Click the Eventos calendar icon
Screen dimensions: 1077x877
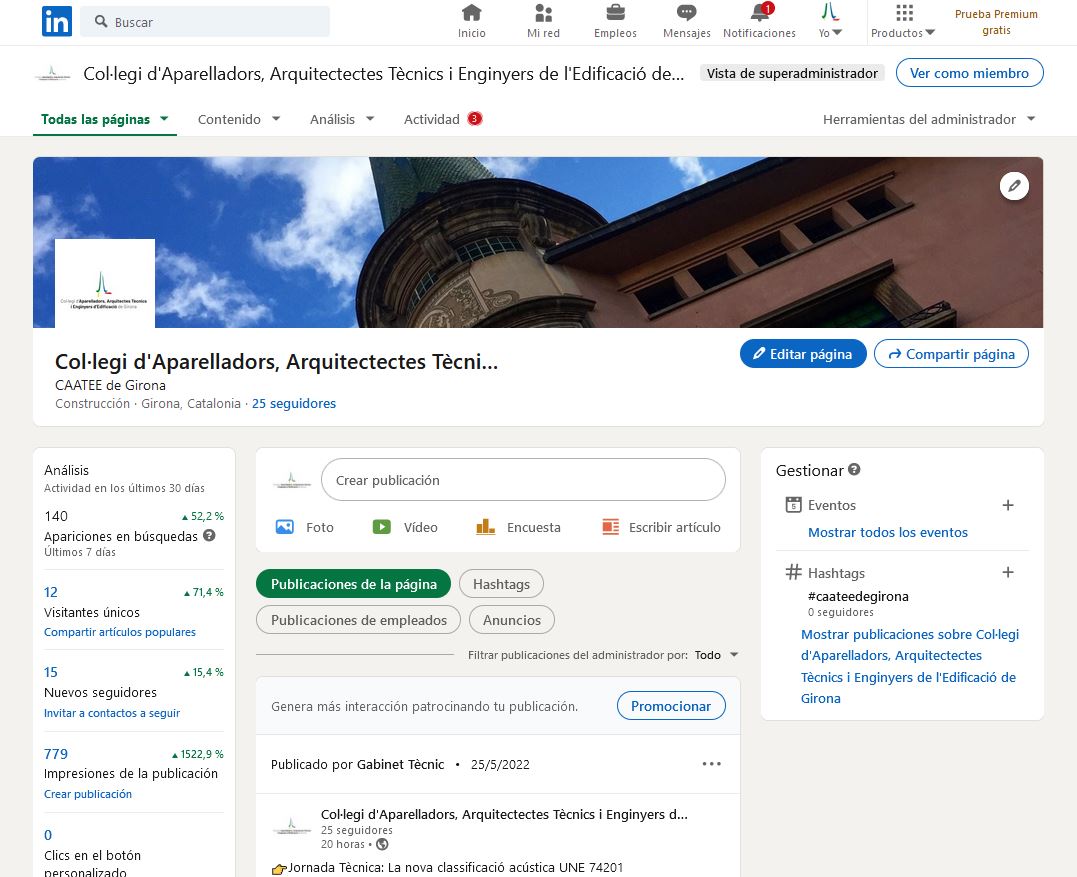tap(793, 505)
